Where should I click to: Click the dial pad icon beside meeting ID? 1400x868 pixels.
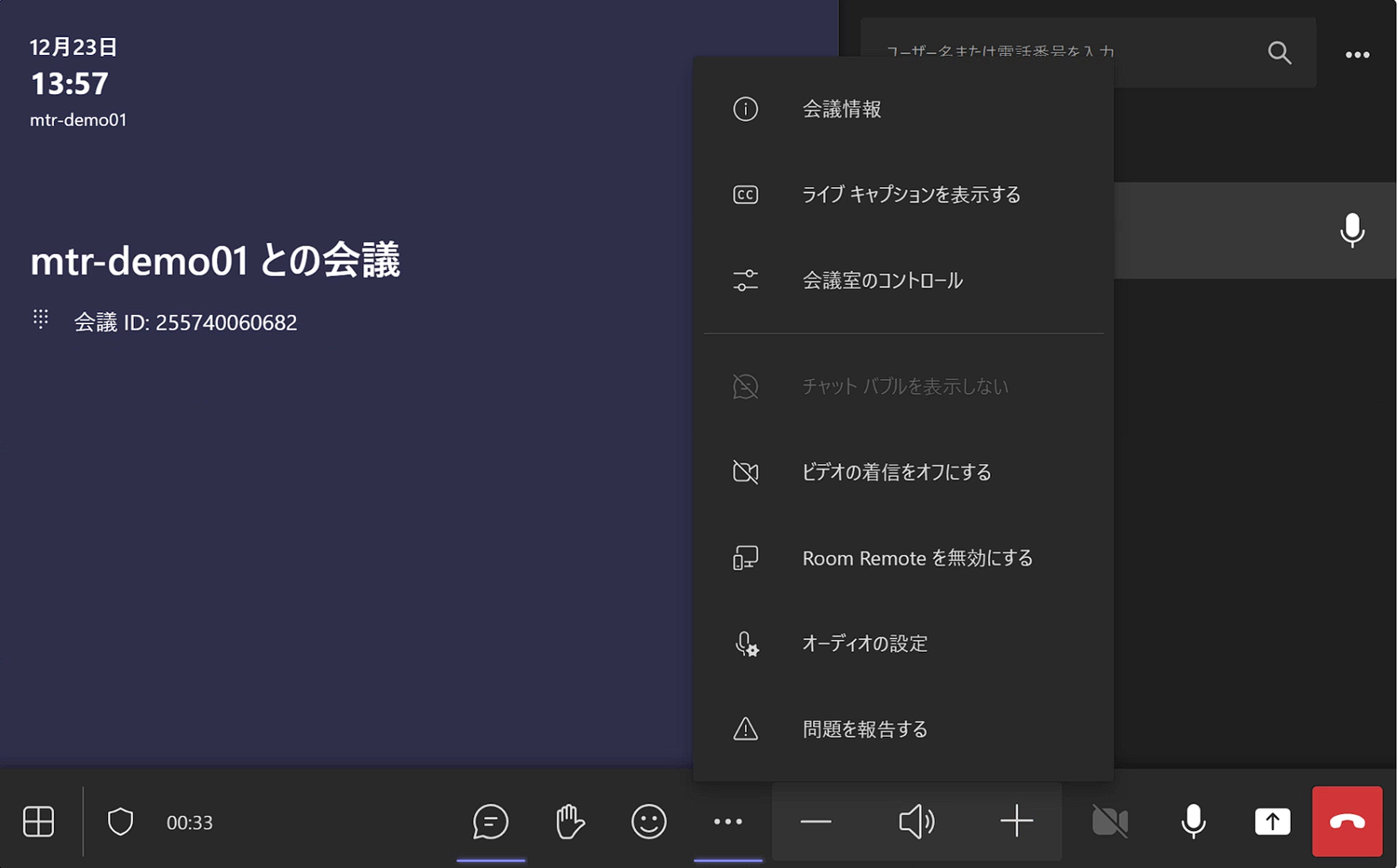41,319
